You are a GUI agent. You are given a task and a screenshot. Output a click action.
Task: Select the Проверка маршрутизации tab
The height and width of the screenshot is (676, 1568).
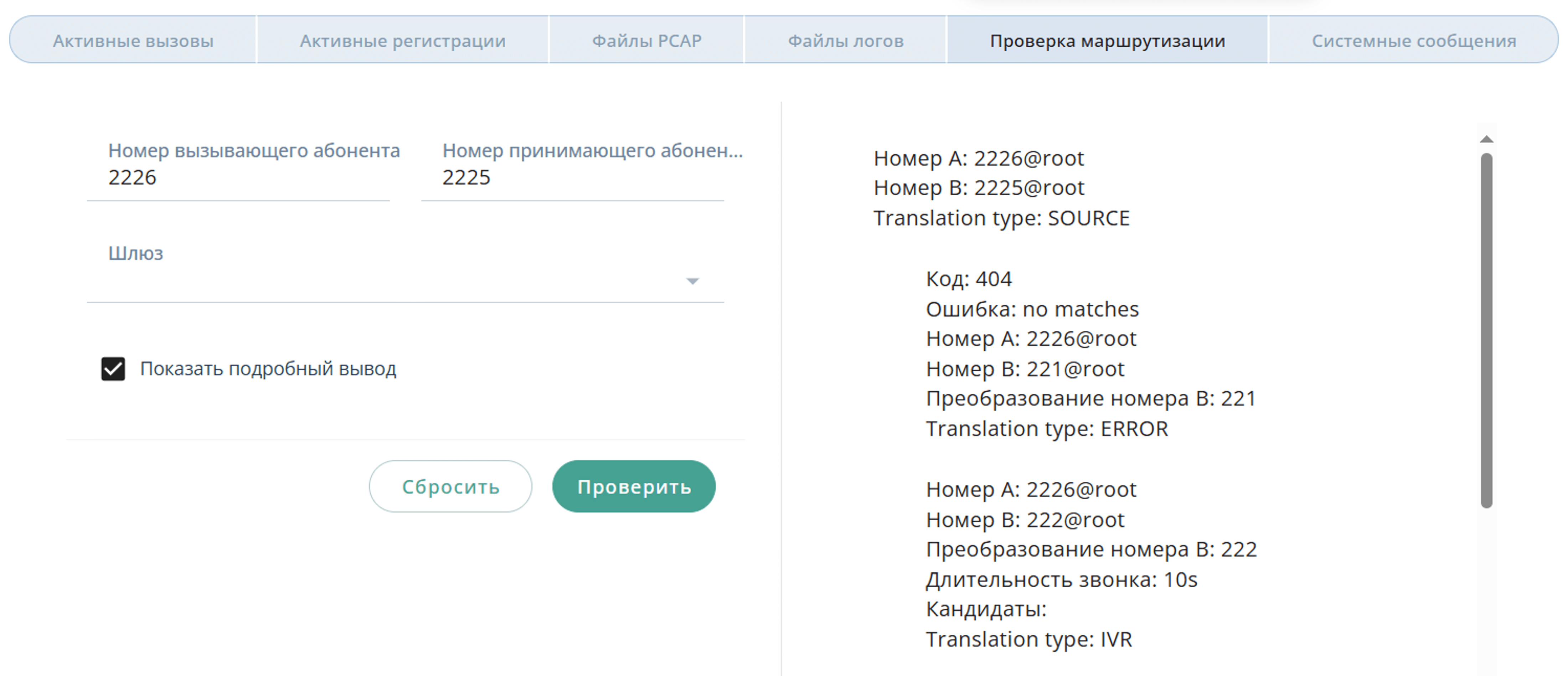(1107, 41)
